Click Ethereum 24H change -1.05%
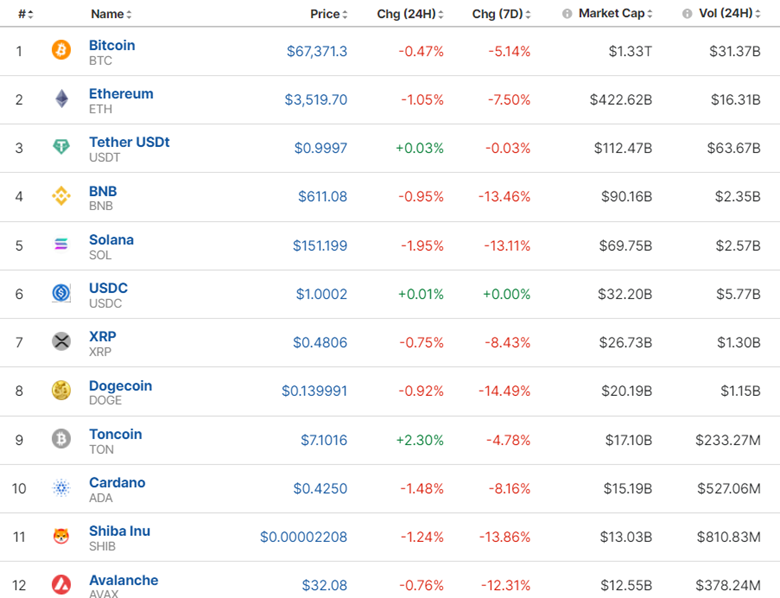Viewport: 780px width, 598px height. pyautogui.click(x=422, y=100)
